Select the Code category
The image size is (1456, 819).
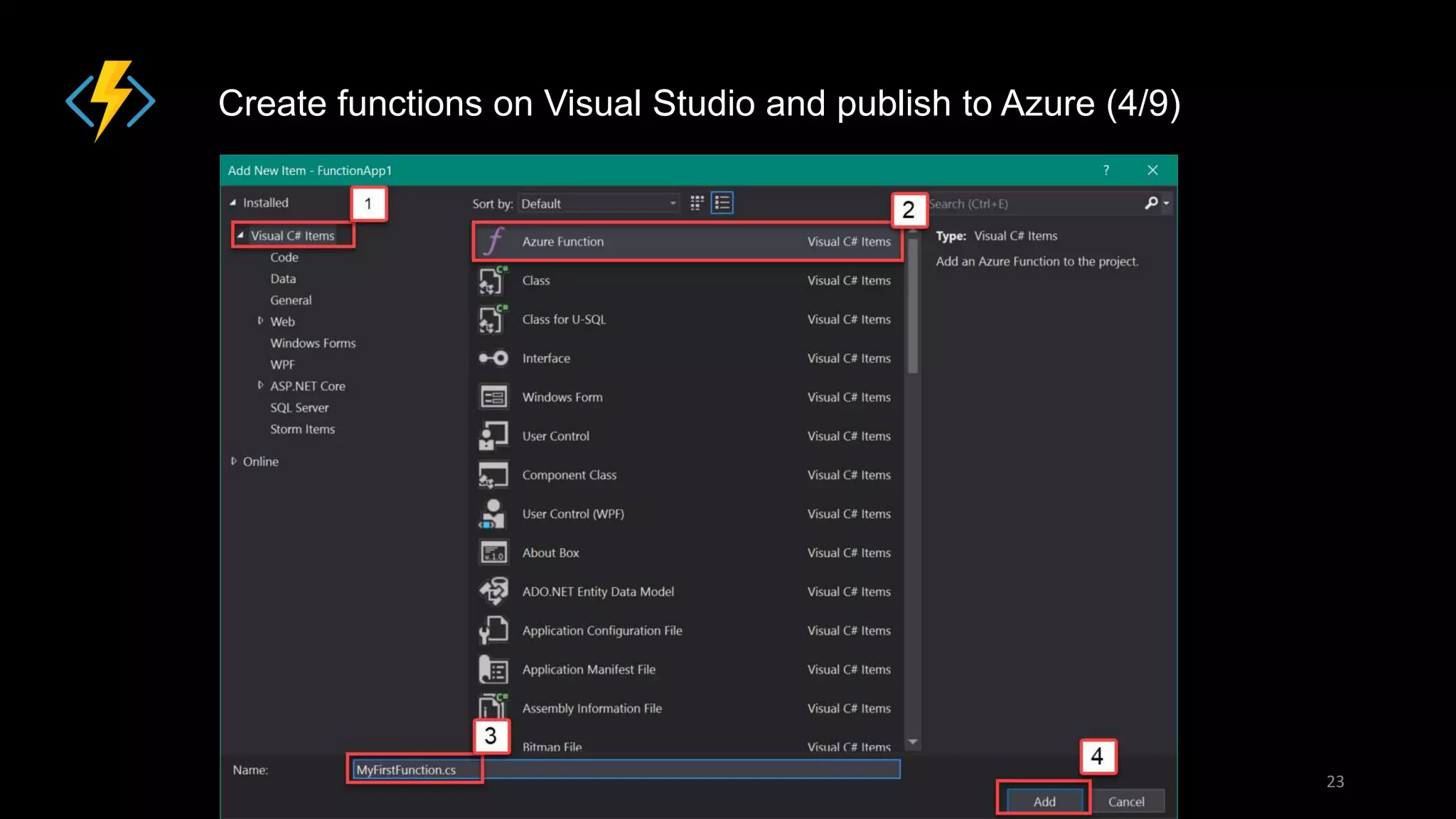(284, 257)
